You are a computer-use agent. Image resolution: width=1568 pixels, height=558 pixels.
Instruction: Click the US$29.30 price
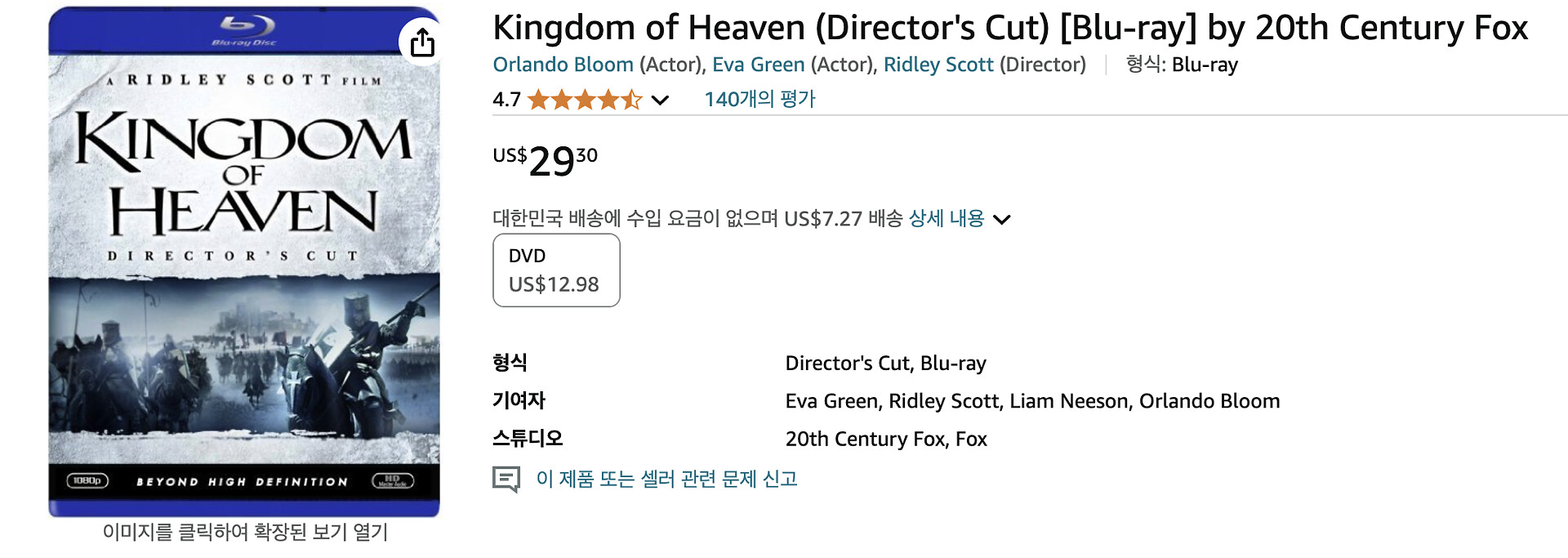click(x=546, y=160)
